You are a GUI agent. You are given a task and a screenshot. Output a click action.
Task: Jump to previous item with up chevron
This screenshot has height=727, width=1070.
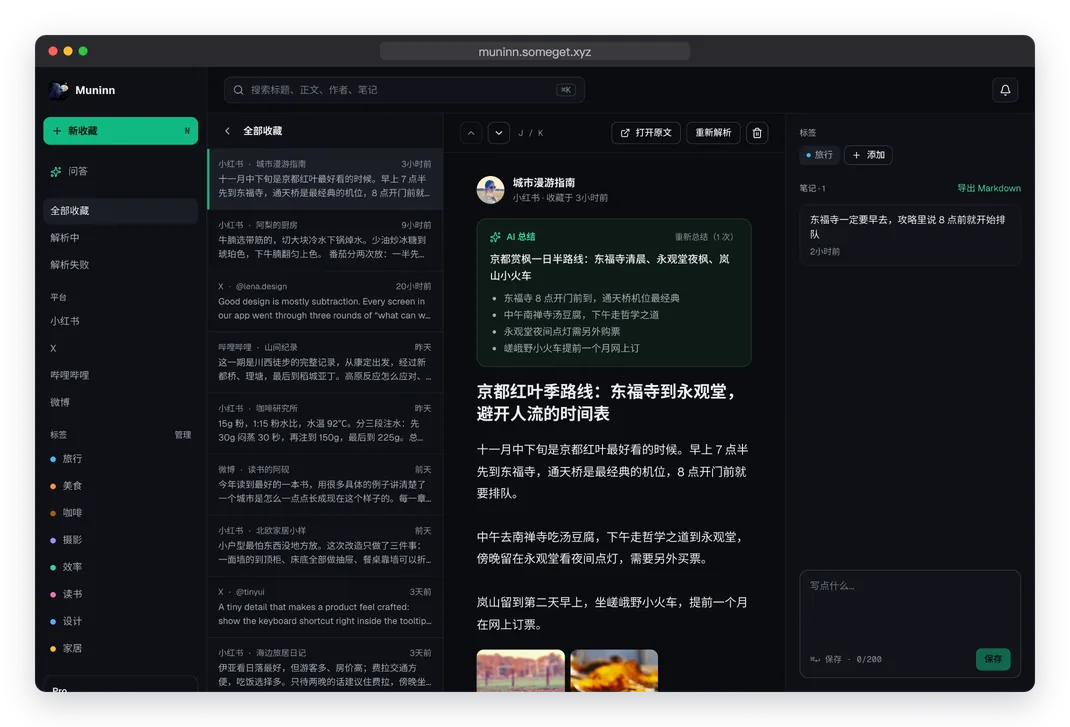[x=471, y=133]
